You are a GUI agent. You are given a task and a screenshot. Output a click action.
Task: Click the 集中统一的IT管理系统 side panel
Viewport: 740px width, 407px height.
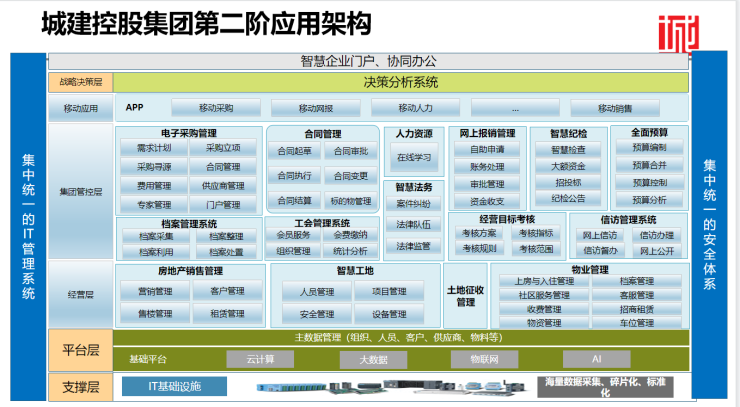click(x=28, y=226)
